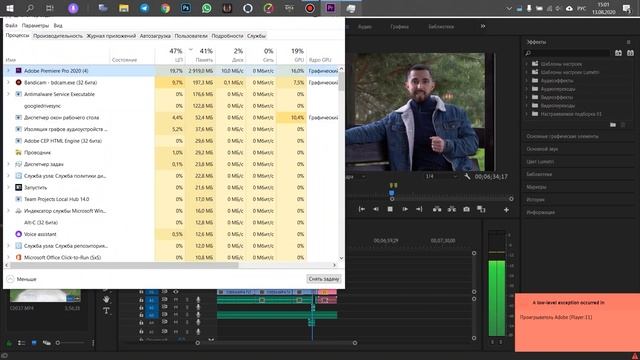Click the red warning icon in Premiere status bar
Viewport: 640px width, 360px height.
point(635,357)
